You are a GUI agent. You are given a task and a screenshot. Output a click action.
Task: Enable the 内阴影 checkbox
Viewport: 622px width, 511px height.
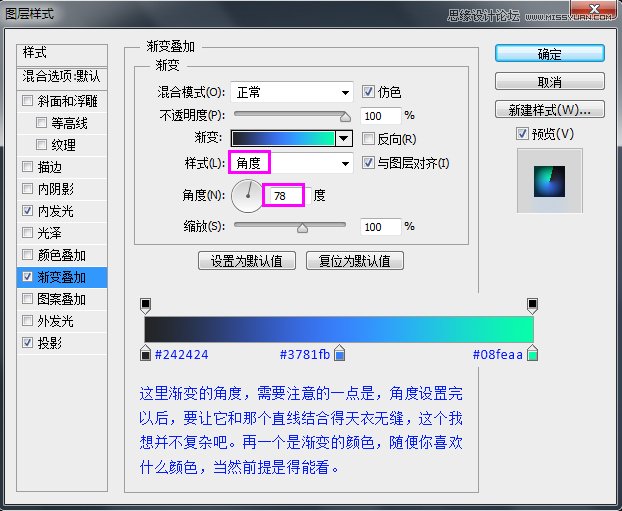[27, 188]
